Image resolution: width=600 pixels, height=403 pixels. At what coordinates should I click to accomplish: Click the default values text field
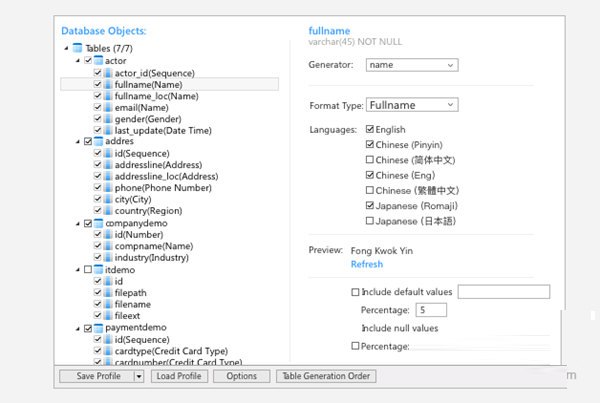(504, 292)
